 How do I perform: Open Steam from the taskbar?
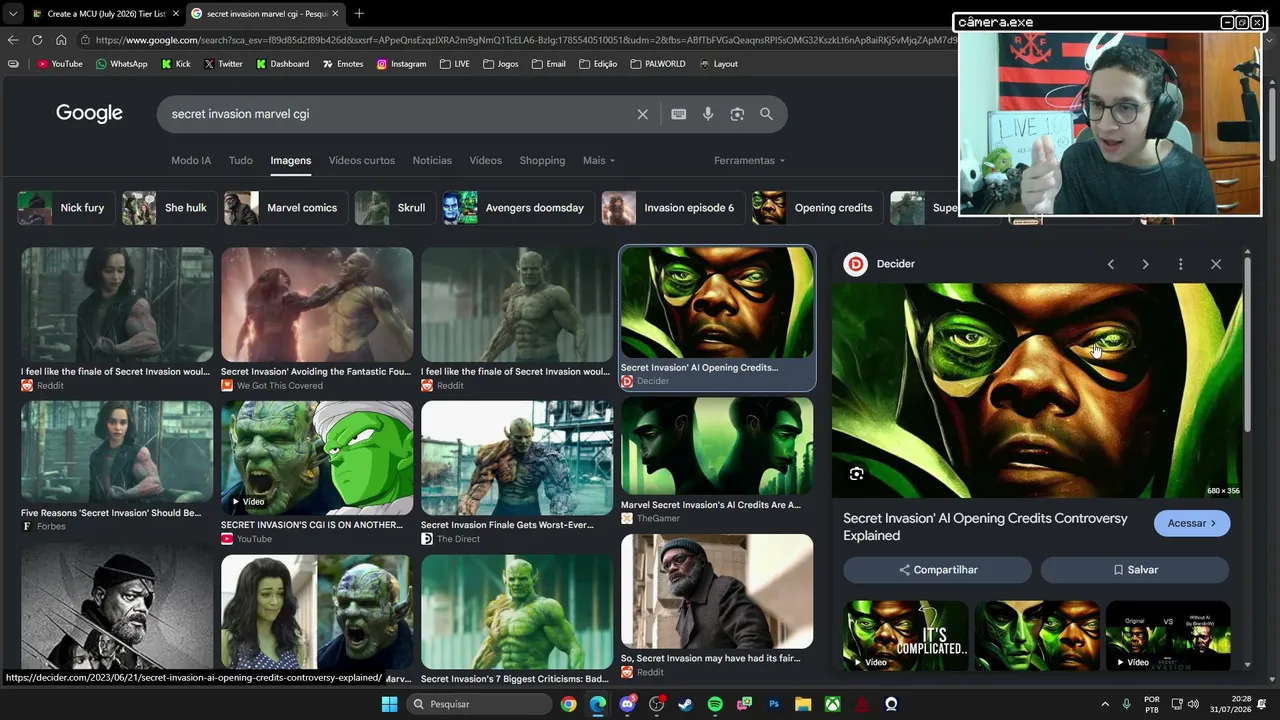pos(686,704)
